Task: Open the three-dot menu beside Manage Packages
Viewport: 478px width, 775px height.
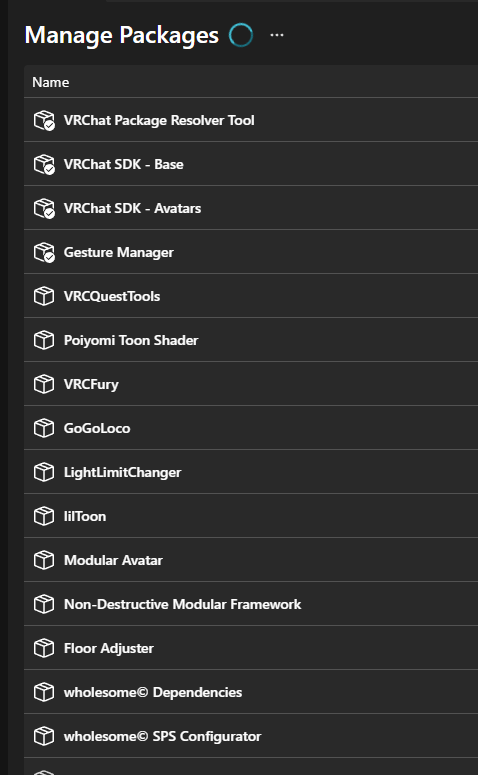Action: point(277,35)
